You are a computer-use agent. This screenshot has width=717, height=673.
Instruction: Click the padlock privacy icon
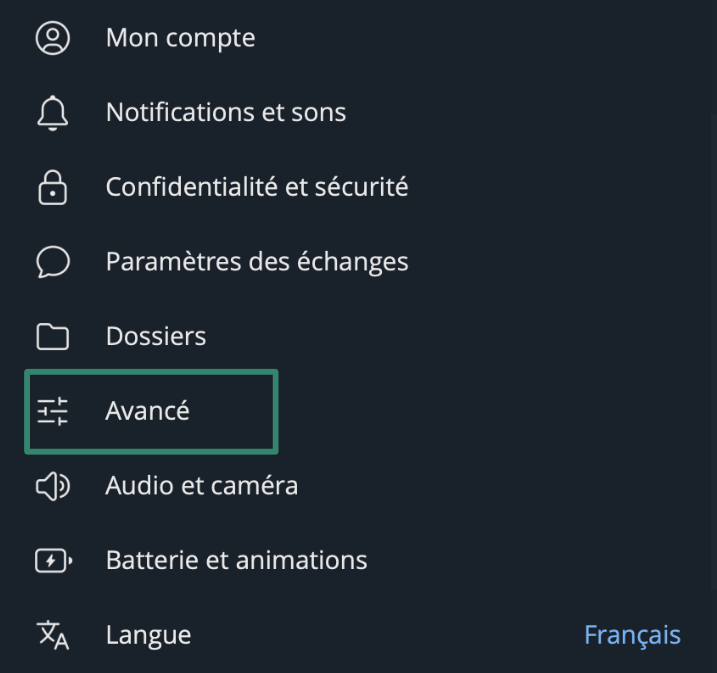click(x=53, y=187)
